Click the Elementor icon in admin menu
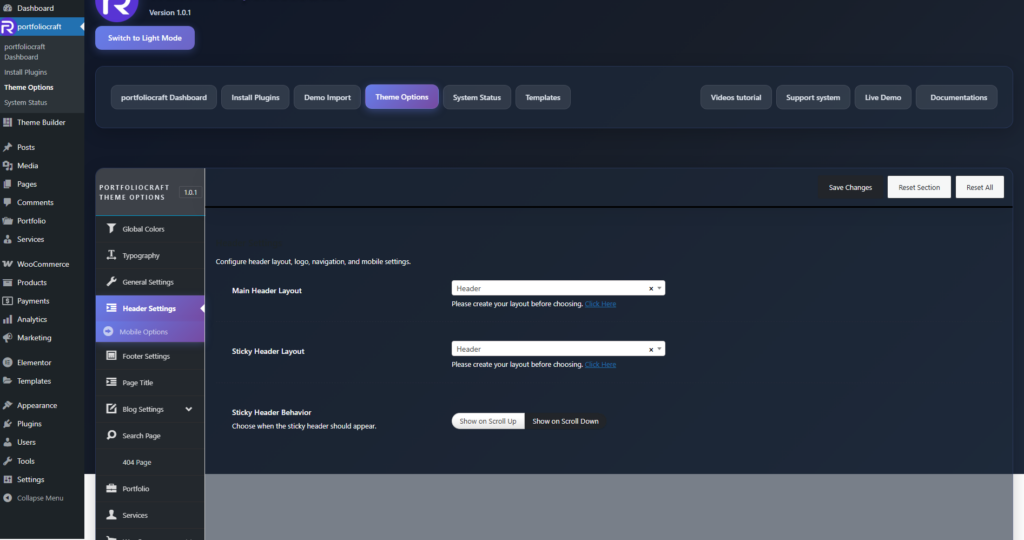 pos(8,363)
